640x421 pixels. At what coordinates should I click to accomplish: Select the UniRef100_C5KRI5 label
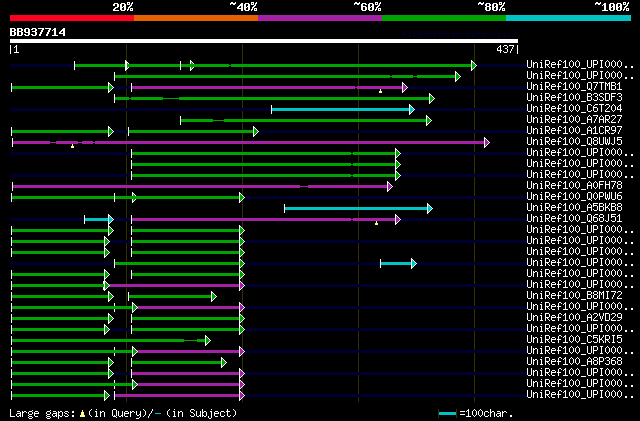[574, 340]
